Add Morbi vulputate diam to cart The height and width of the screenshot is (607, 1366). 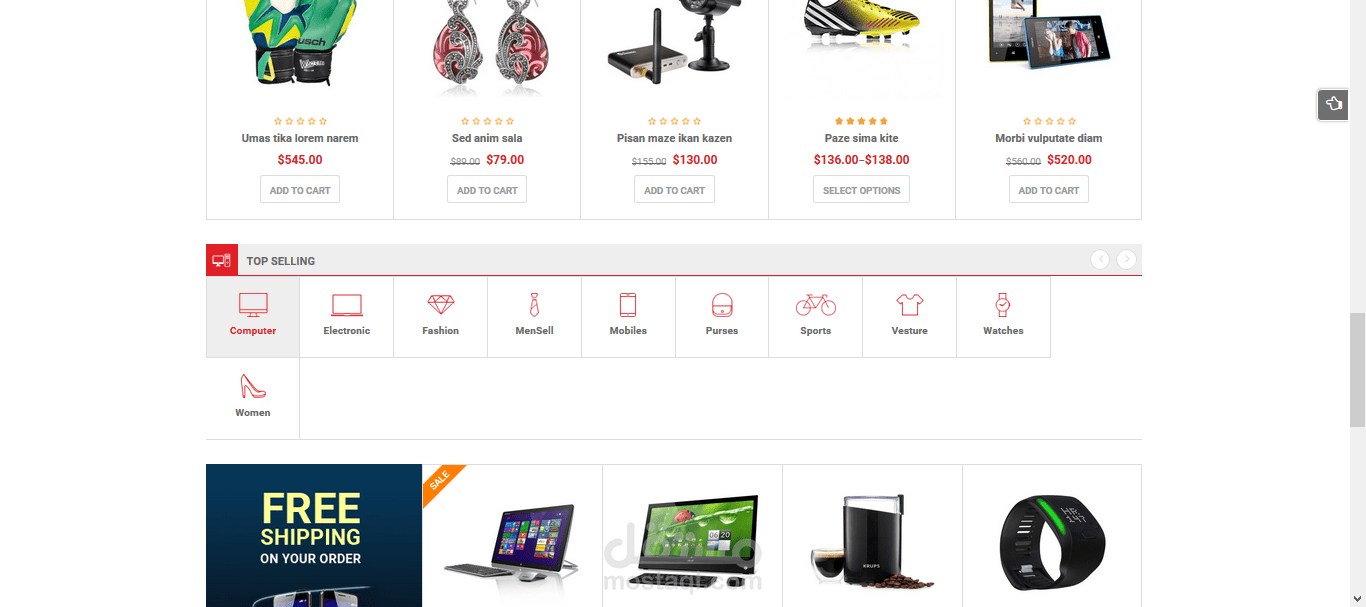click(1048, 190)
